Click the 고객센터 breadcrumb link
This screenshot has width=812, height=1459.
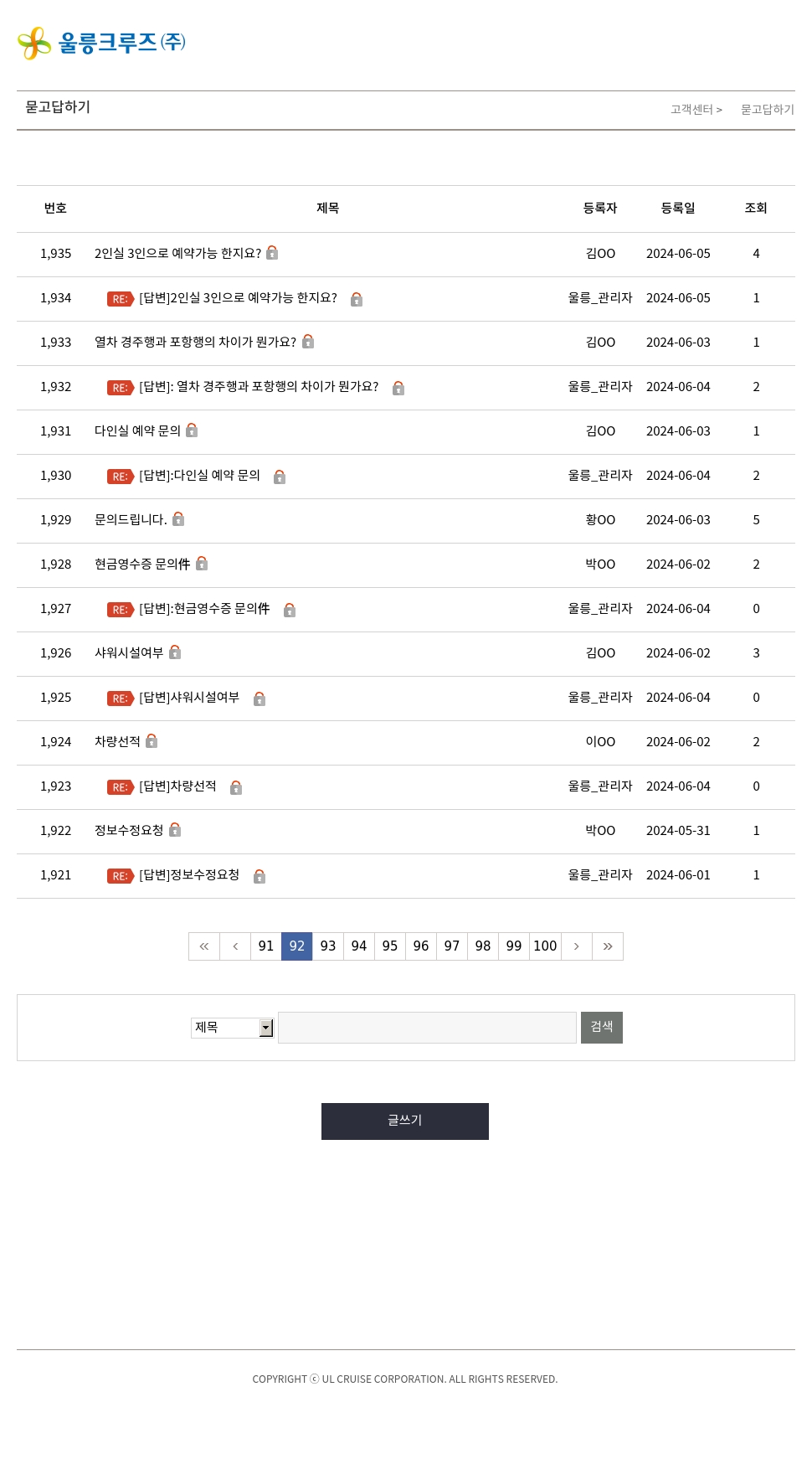click(x=691, y=110)
